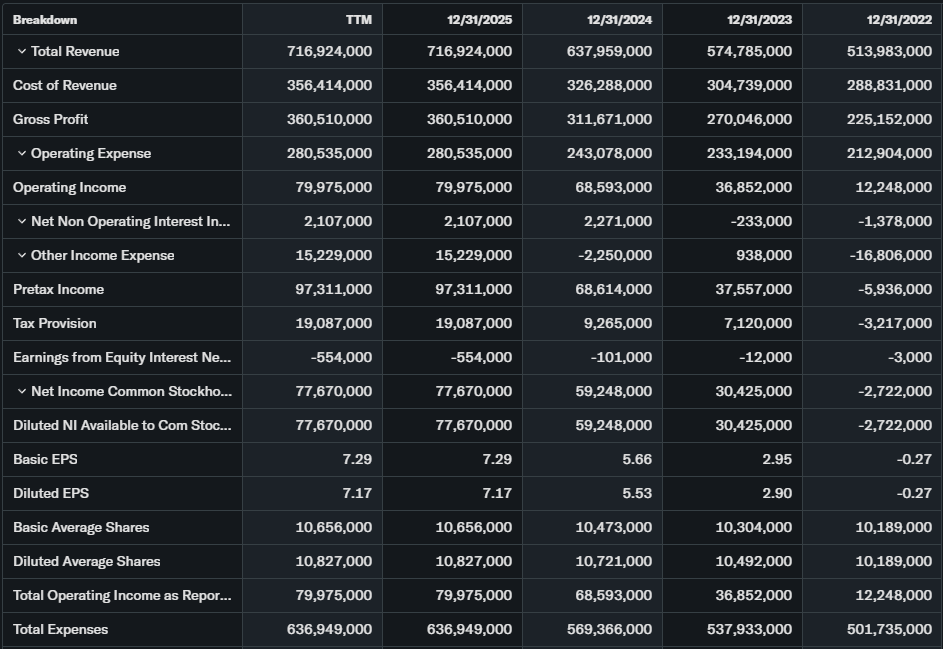Viewport: 943px width, 649px height.
Task: Expand the Total Revenue row chevron
Action: (21, 51)
